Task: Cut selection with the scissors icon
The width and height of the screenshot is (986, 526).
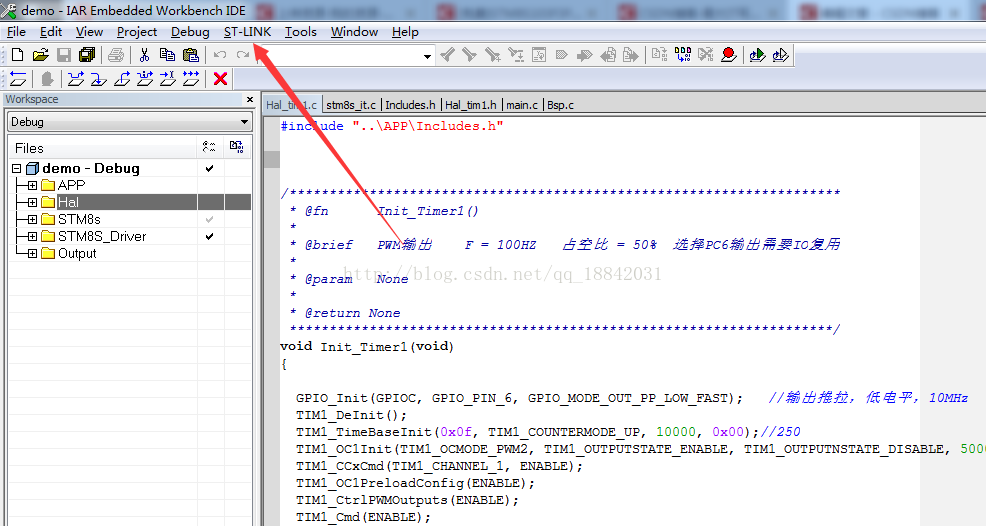Action: click(144, 55)
